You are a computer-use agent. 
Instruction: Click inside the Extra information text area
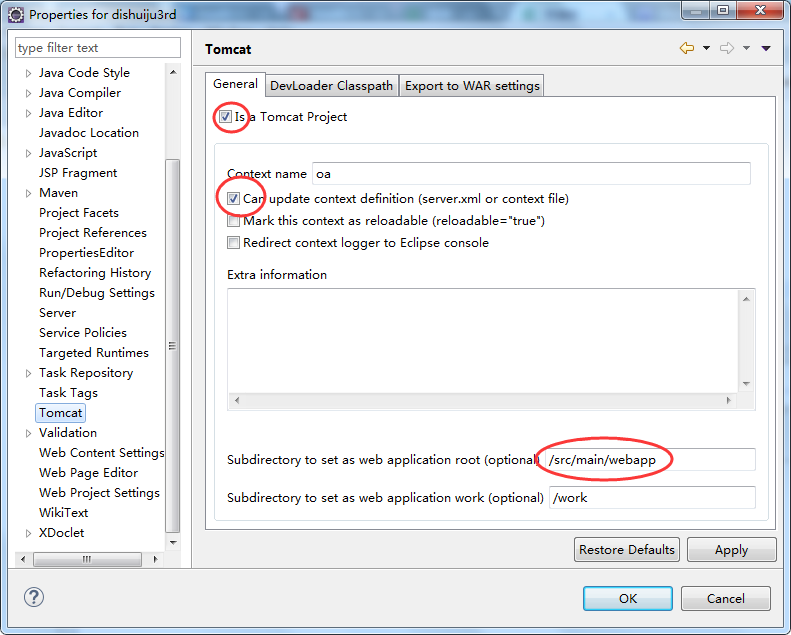pyautogui.click(x=483, y=341)
